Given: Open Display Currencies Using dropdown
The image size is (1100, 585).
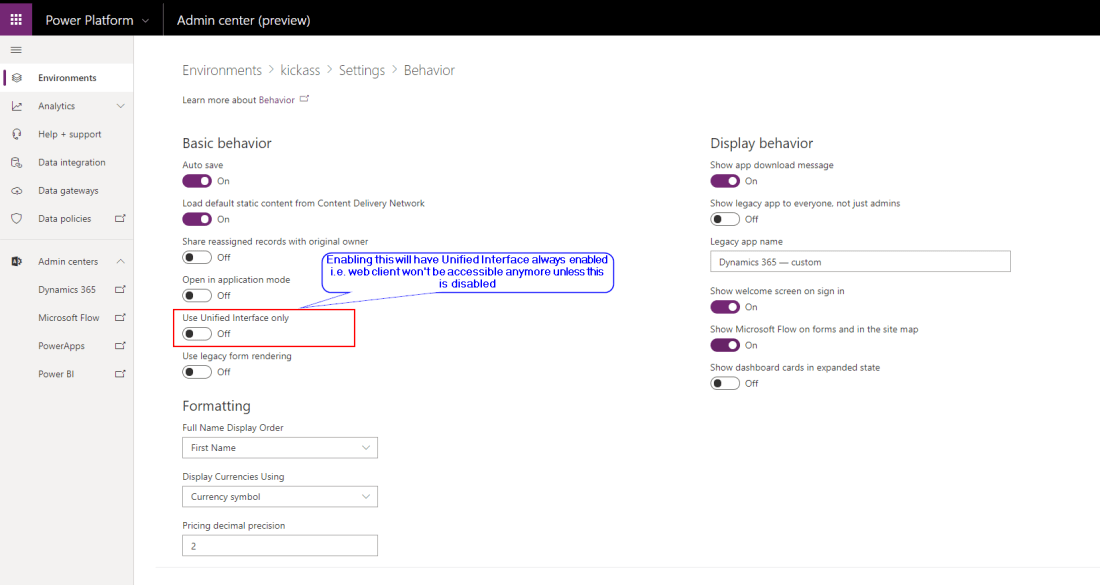Looking at the screenshot, I should tap(280, 497).
